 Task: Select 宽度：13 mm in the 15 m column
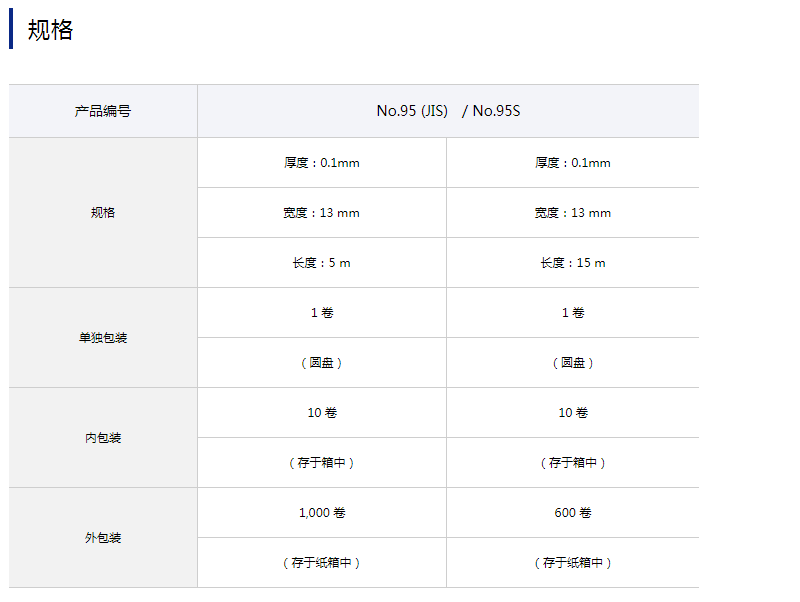pyautogui.click(x=573, y=213)
